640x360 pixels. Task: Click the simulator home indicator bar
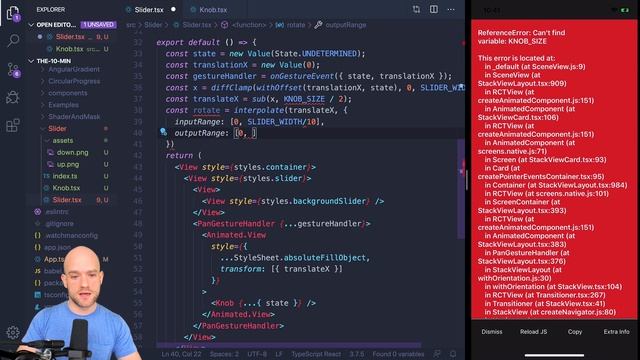pos(554,355)
